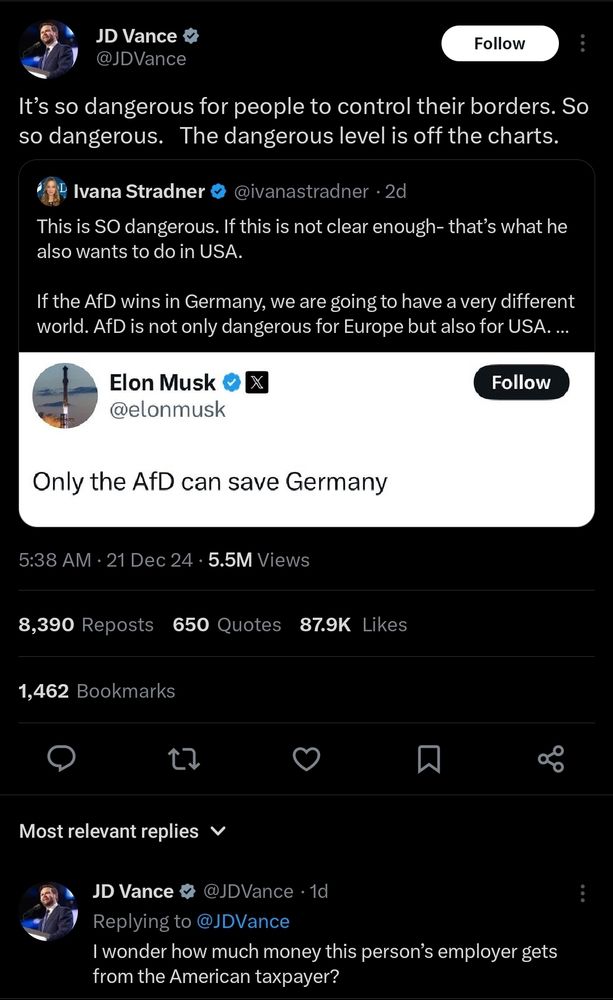Expand the Most relevant replies dropdown
The height and width of the screenshot is (1000, 613).
(x=218, y=831)
